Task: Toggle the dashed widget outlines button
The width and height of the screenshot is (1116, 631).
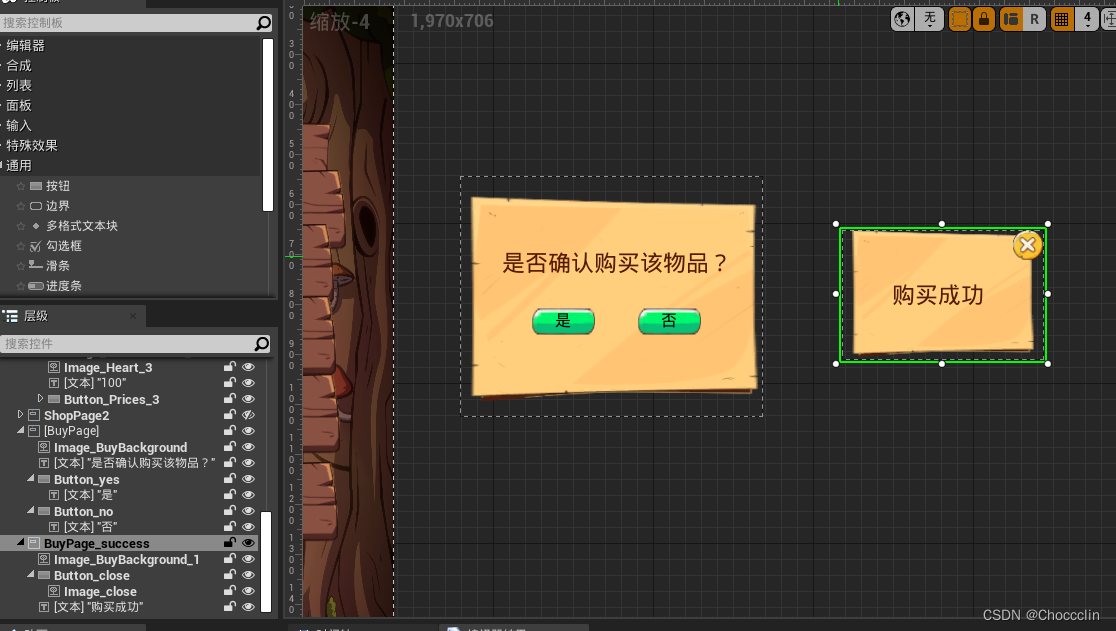Action: 959,19
